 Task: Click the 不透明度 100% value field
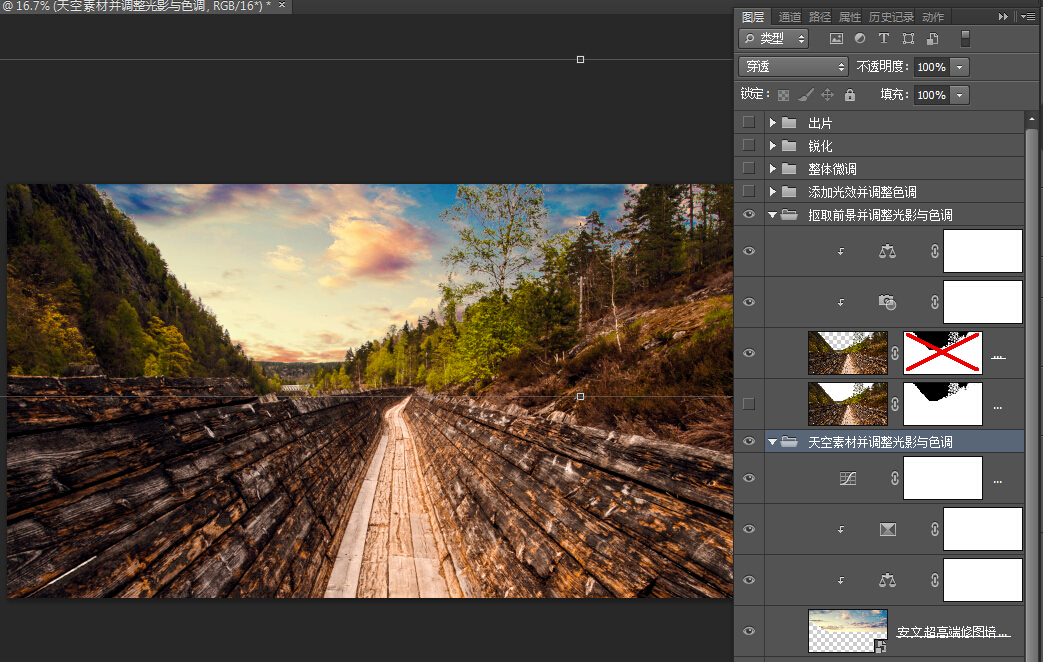point(932,67)
